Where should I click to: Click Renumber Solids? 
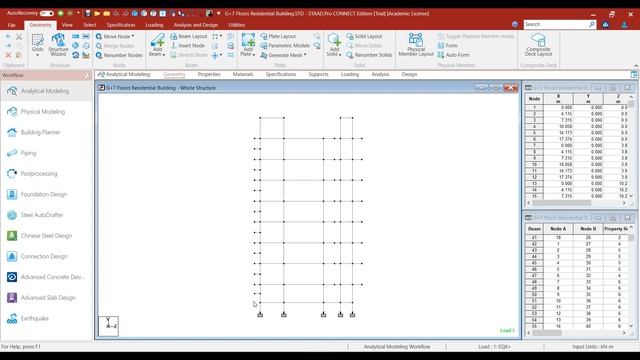point(369,55)
